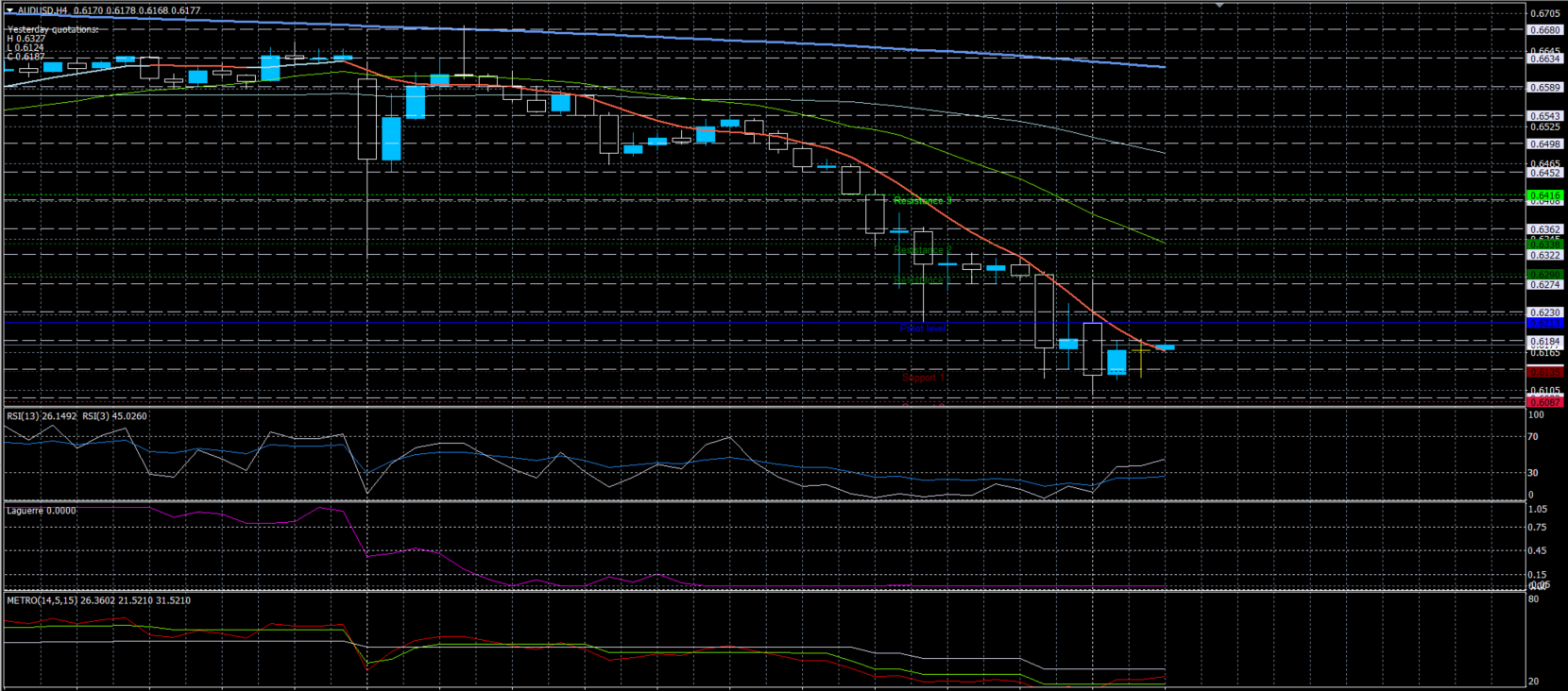This screenshot has height=691, width=1568.
Task: Click the 0.6322 price scale label
Action: [1545, 256]
